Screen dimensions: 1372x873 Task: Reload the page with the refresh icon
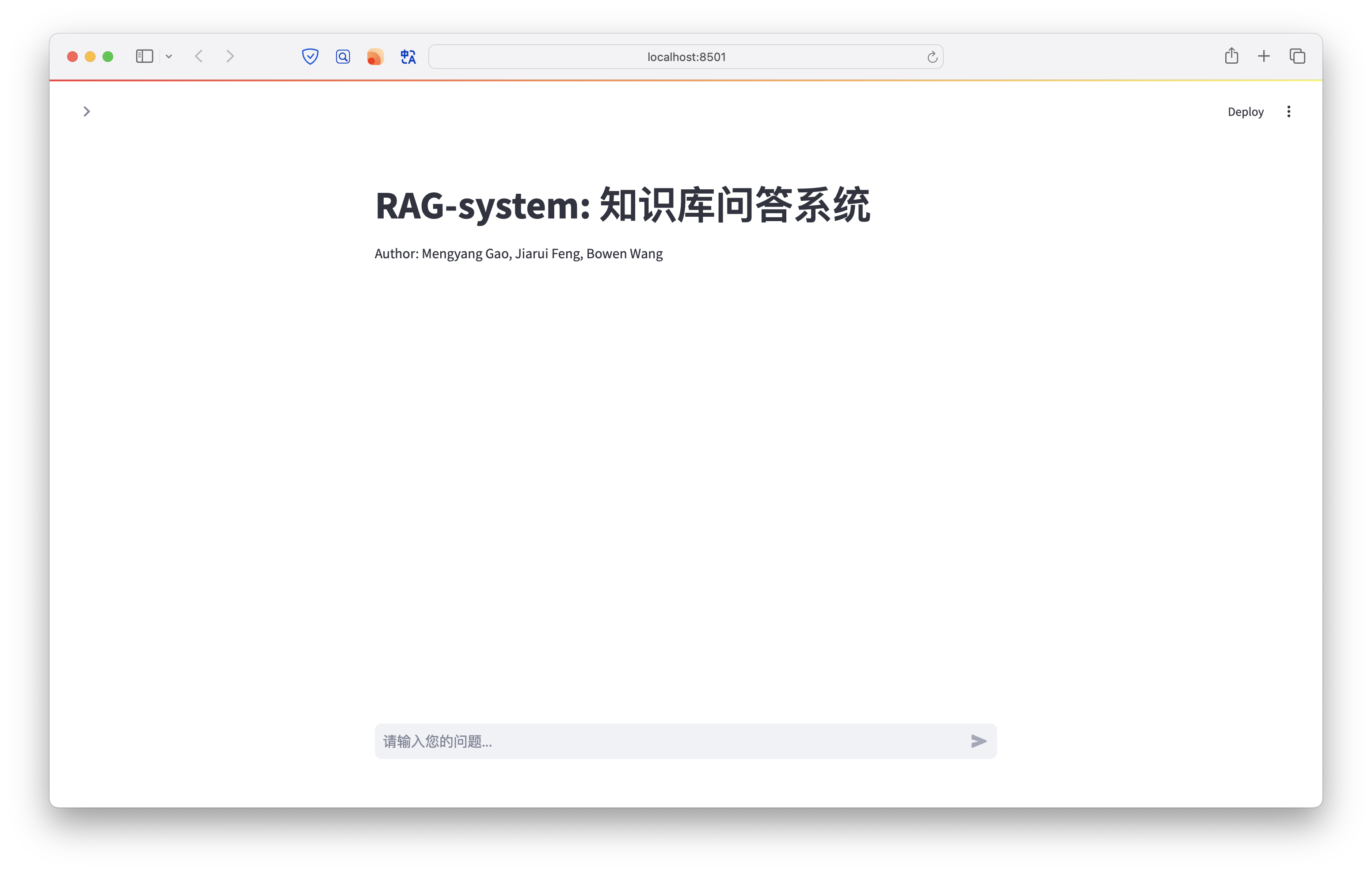click(x=932, y=57)
